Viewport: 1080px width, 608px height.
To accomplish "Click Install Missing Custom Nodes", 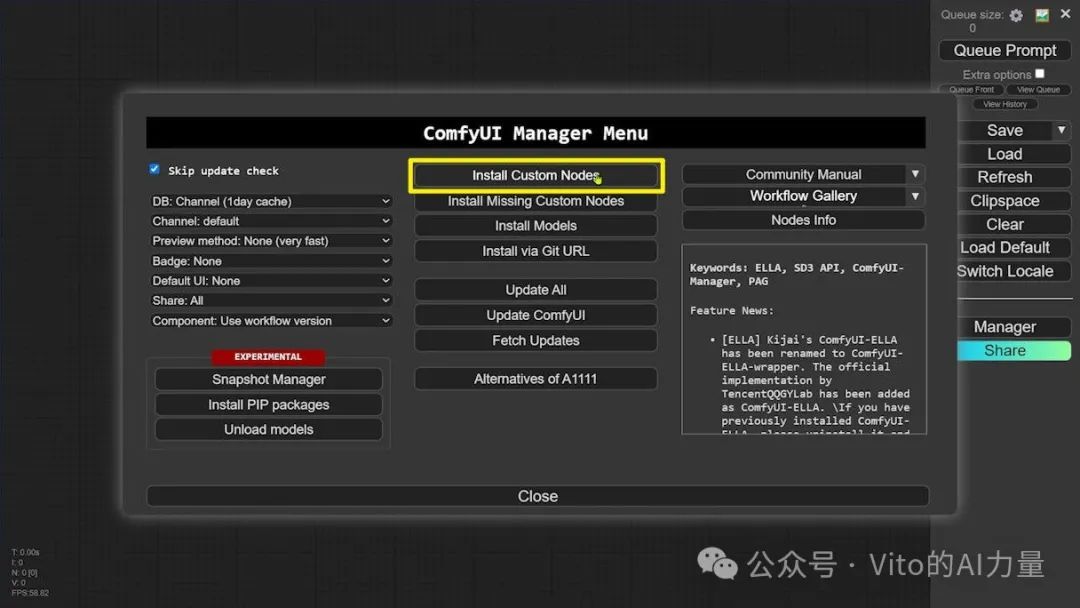I will (536, 201).
